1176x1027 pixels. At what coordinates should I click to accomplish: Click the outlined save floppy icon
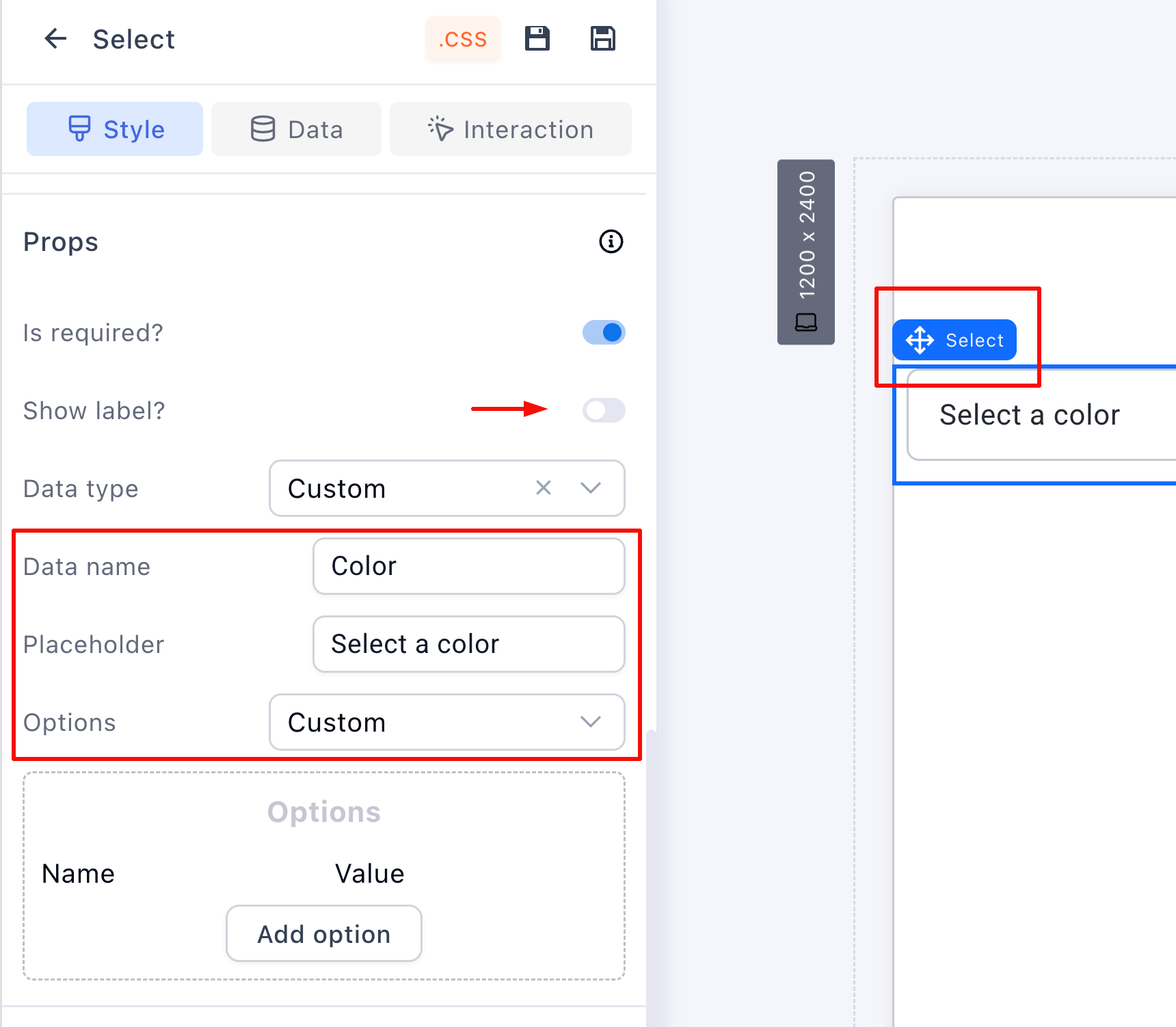click(602, 39)
